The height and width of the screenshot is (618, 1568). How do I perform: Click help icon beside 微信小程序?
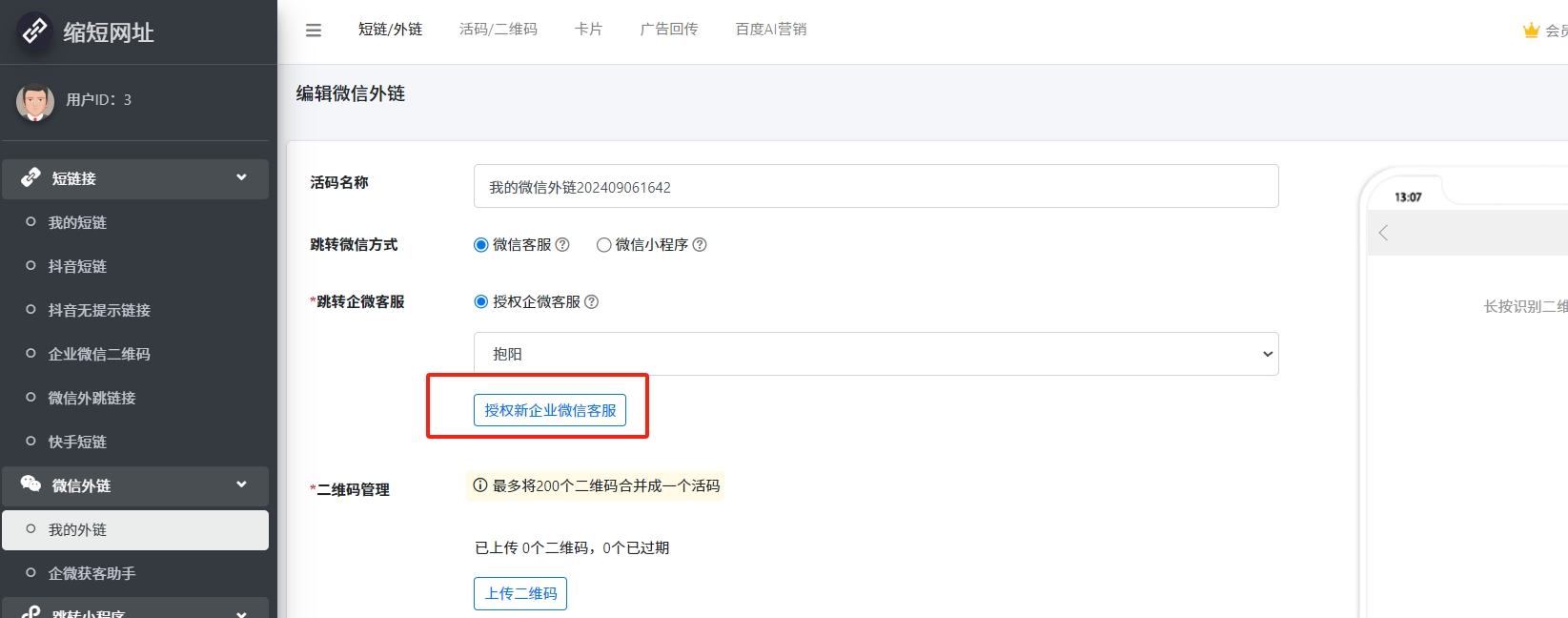coord(700,245)
